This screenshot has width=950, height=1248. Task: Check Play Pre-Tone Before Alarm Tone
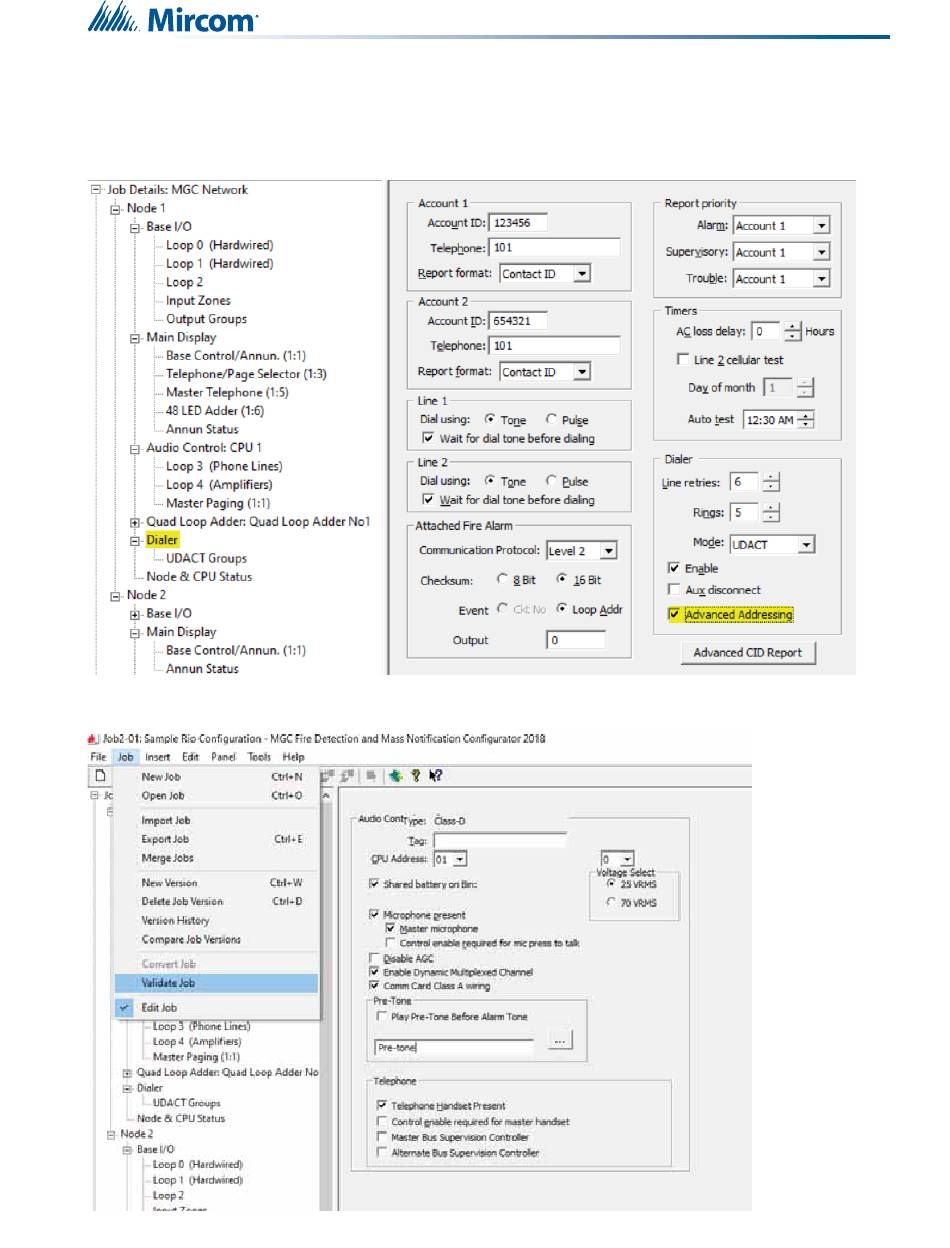[381, 1017]
